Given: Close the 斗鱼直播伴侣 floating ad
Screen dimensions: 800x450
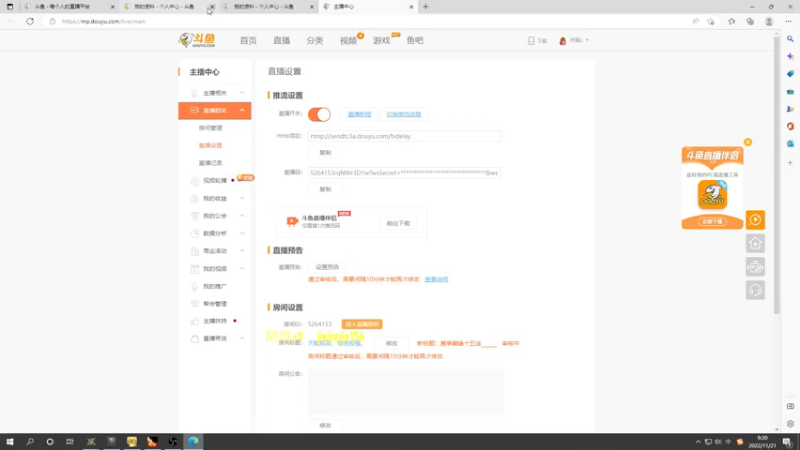Looking at the screenshot, I should click(748, 142).
